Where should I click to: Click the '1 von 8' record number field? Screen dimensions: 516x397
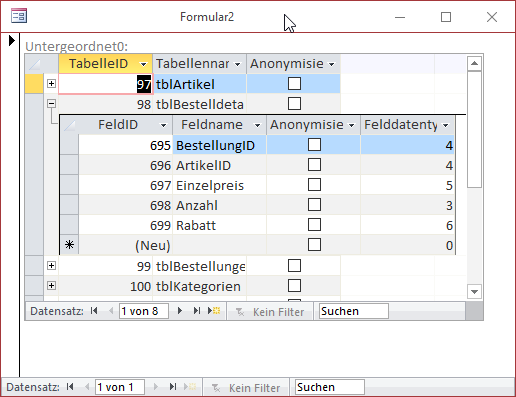(x=144, y=311)
